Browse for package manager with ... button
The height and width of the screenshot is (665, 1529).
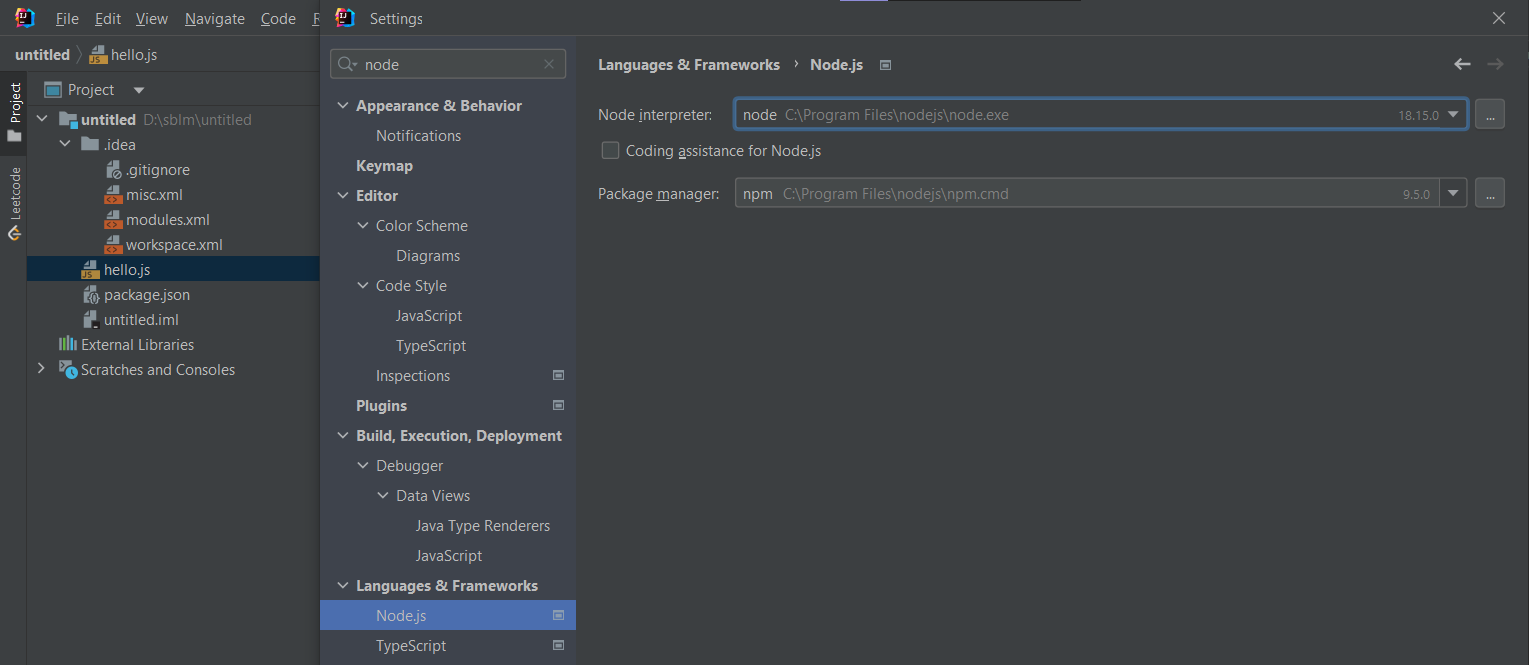[1489, 193]
